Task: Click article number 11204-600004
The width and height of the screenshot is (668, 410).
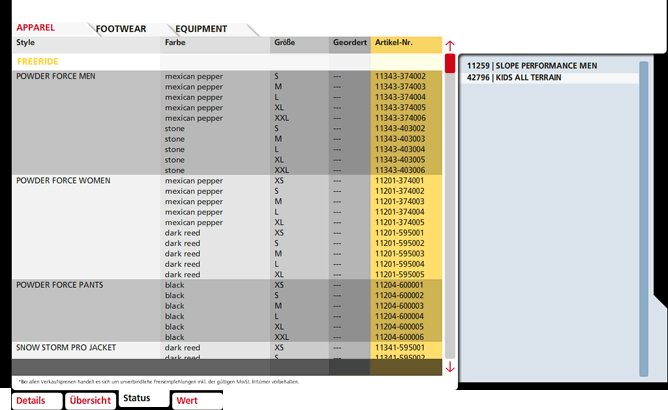Action: click(399, 316)
